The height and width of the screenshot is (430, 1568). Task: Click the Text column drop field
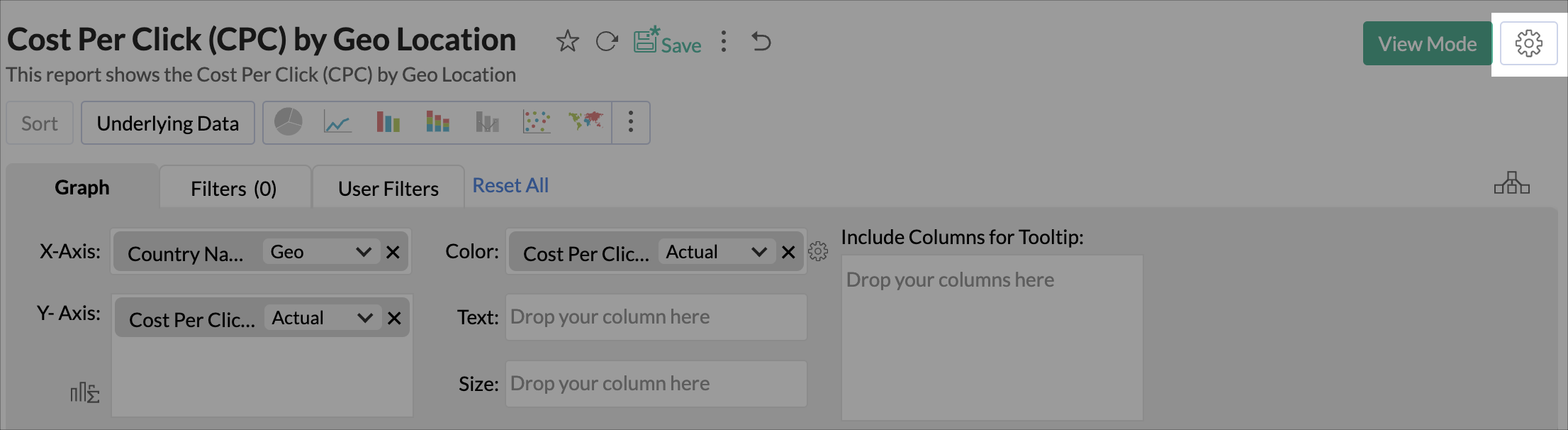pyautogui.click(x=656, y=317)
